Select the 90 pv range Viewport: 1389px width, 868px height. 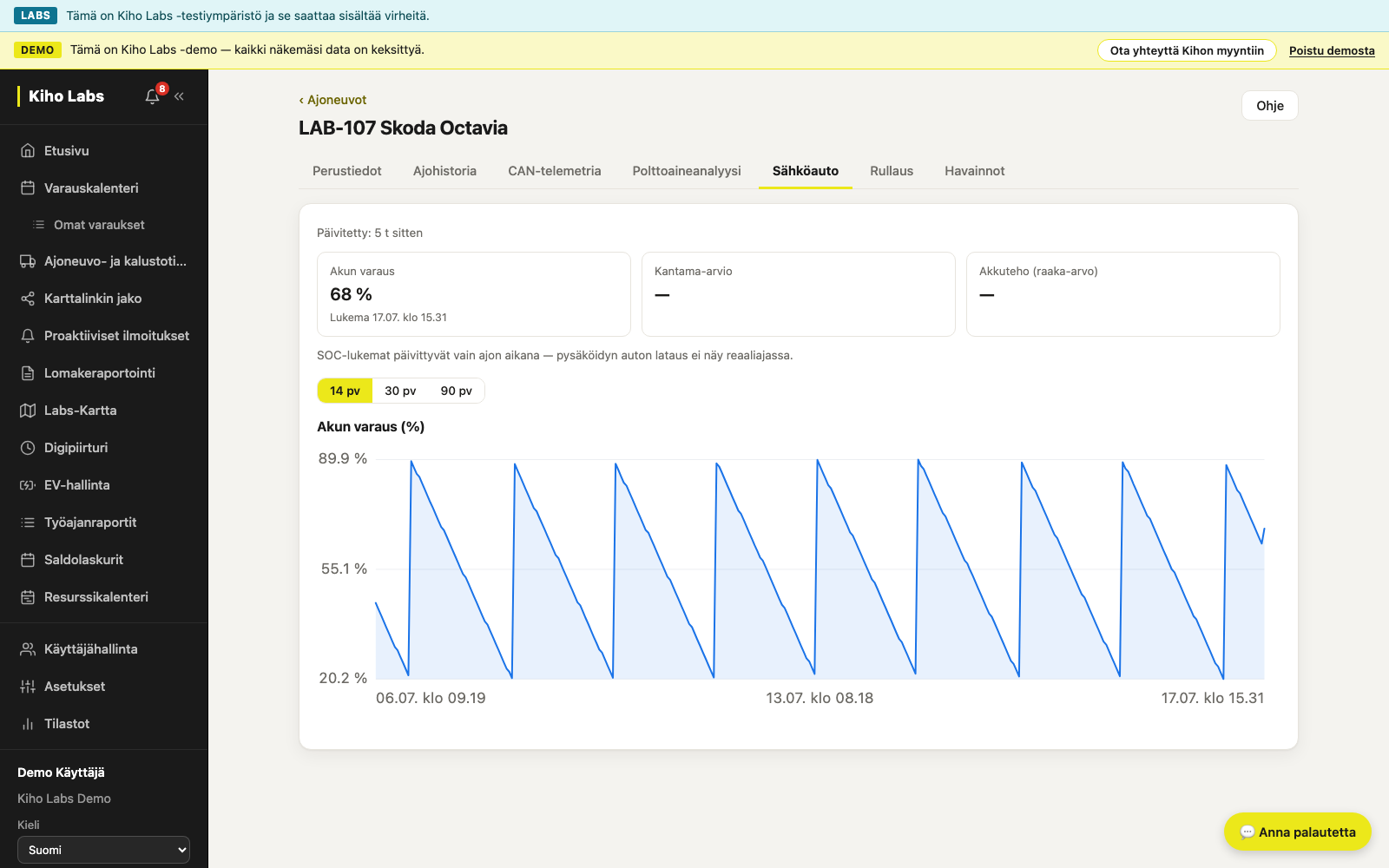pyautogui.click(x=456, y=391)
